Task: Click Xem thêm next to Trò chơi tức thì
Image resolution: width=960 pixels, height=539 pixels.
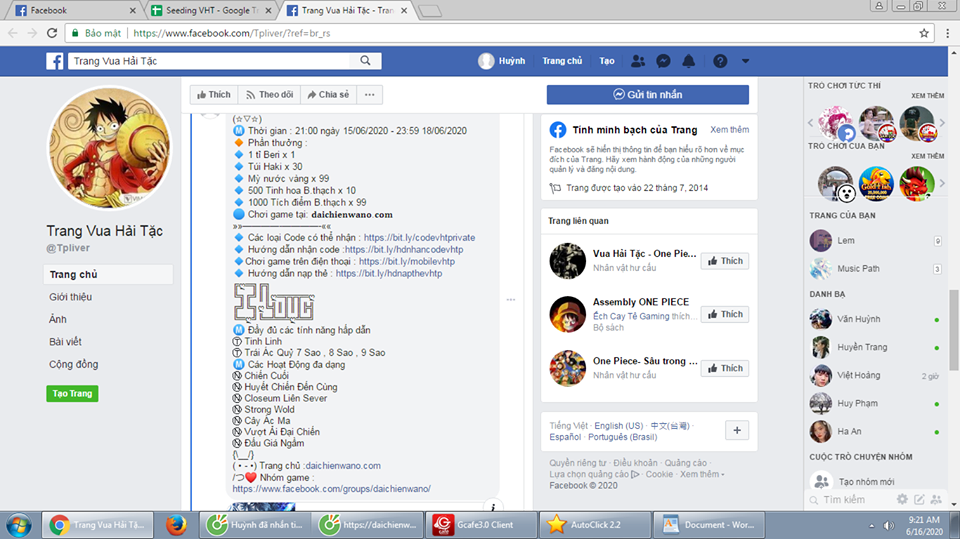Action: coord(928,96)
